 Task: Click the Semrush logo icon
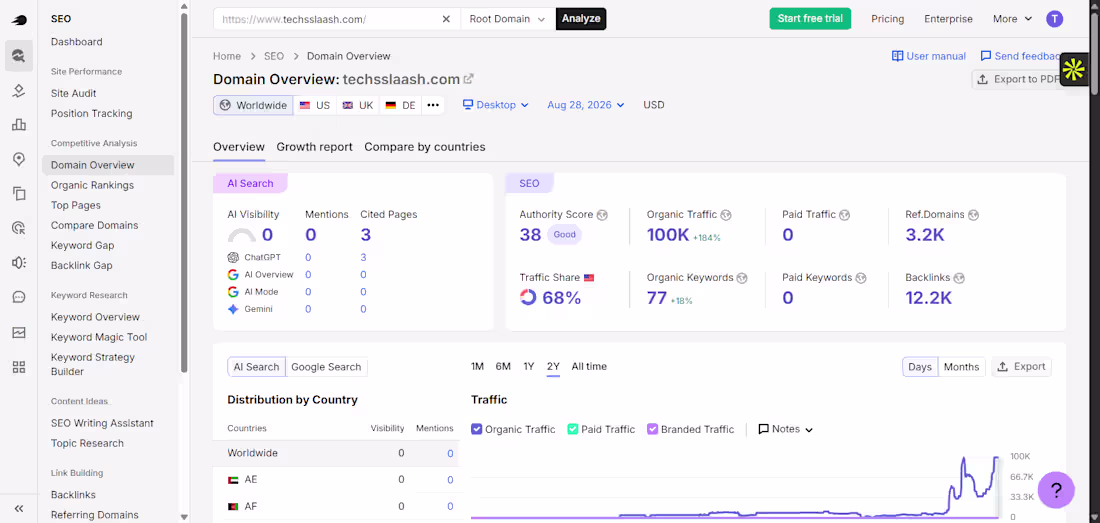point(19,20)
